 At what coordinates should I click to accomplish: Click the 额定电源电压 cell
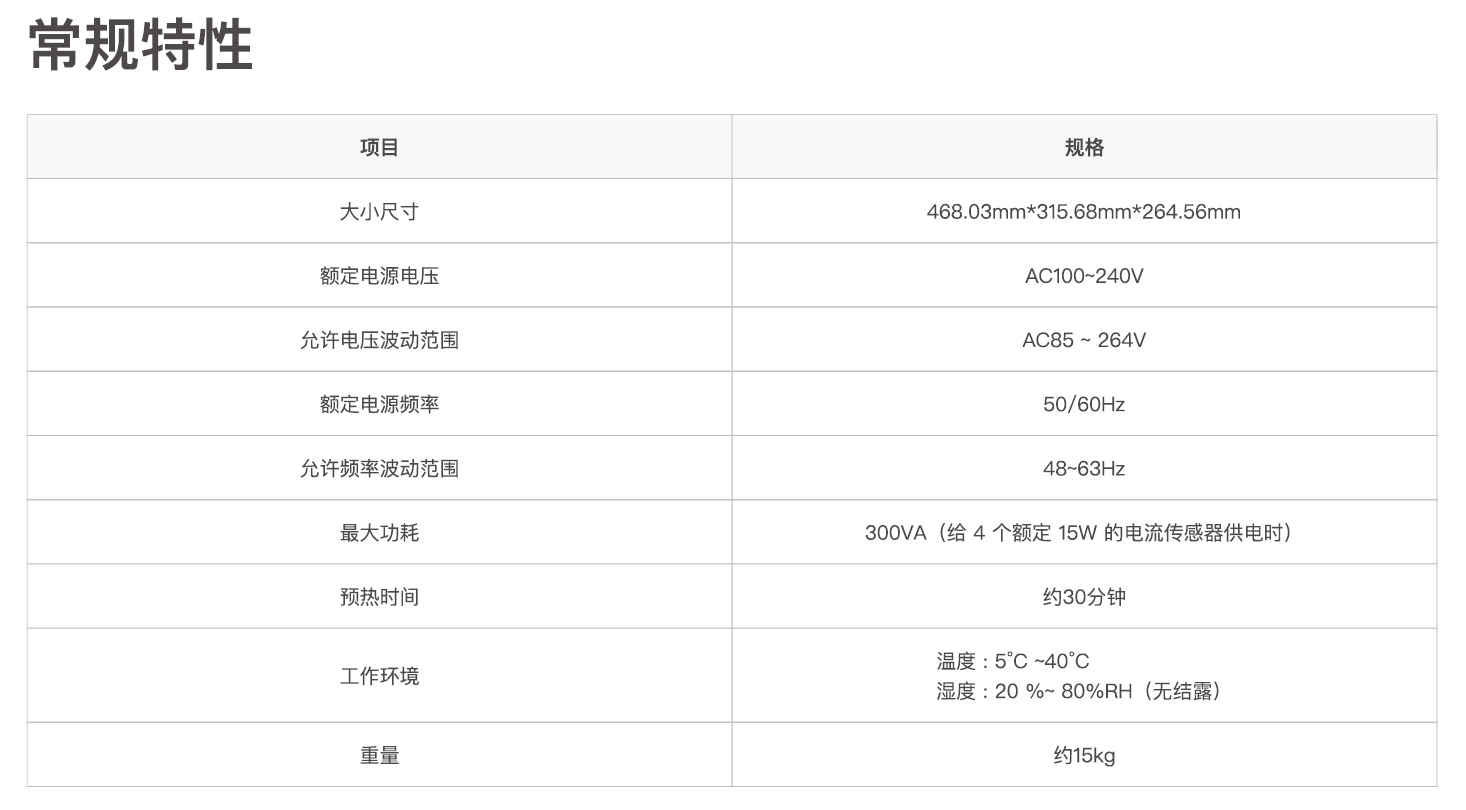point(379,275)
